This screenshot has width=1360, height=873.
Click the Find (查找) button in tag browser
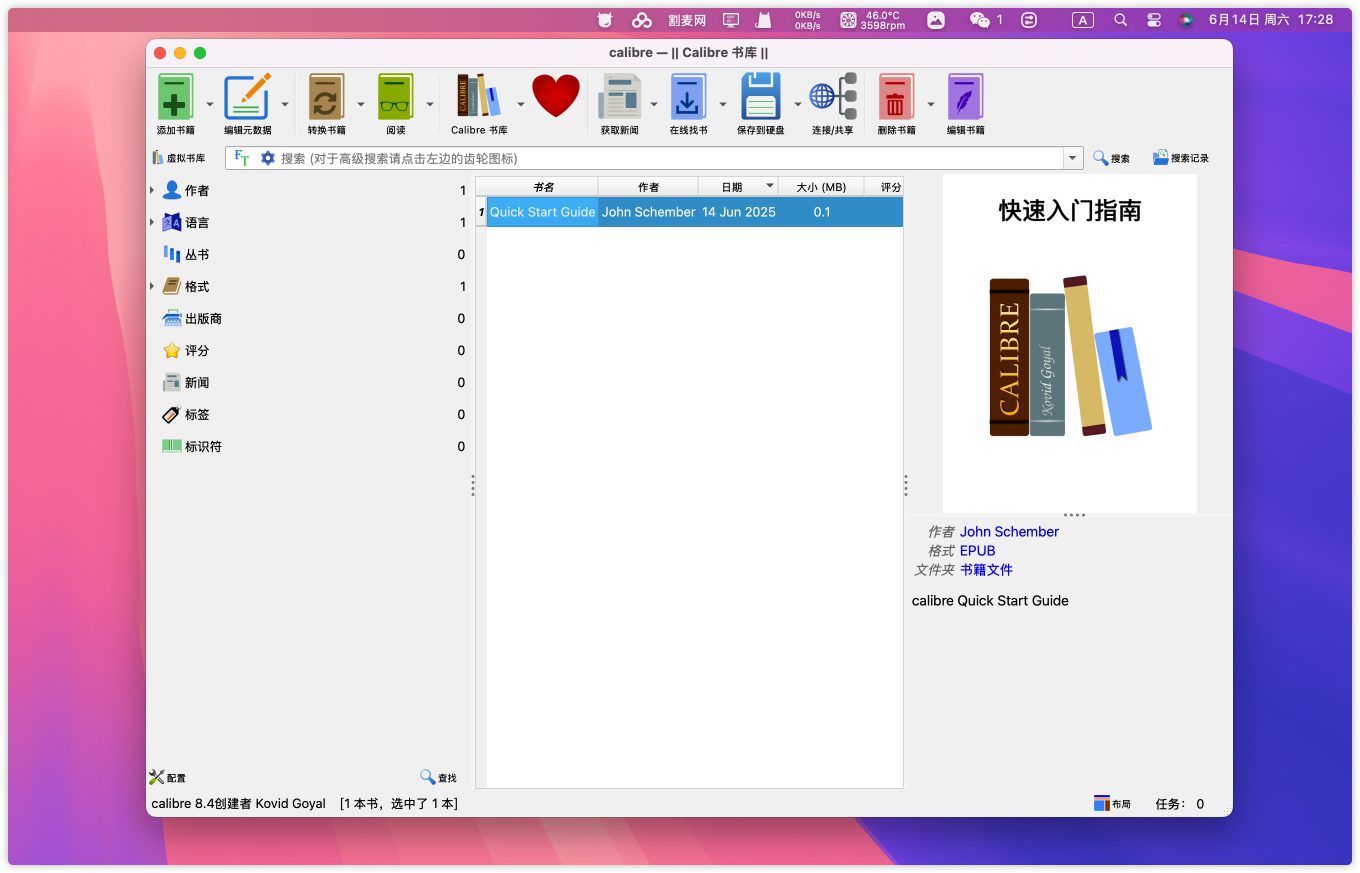click(x=438, y=777)
